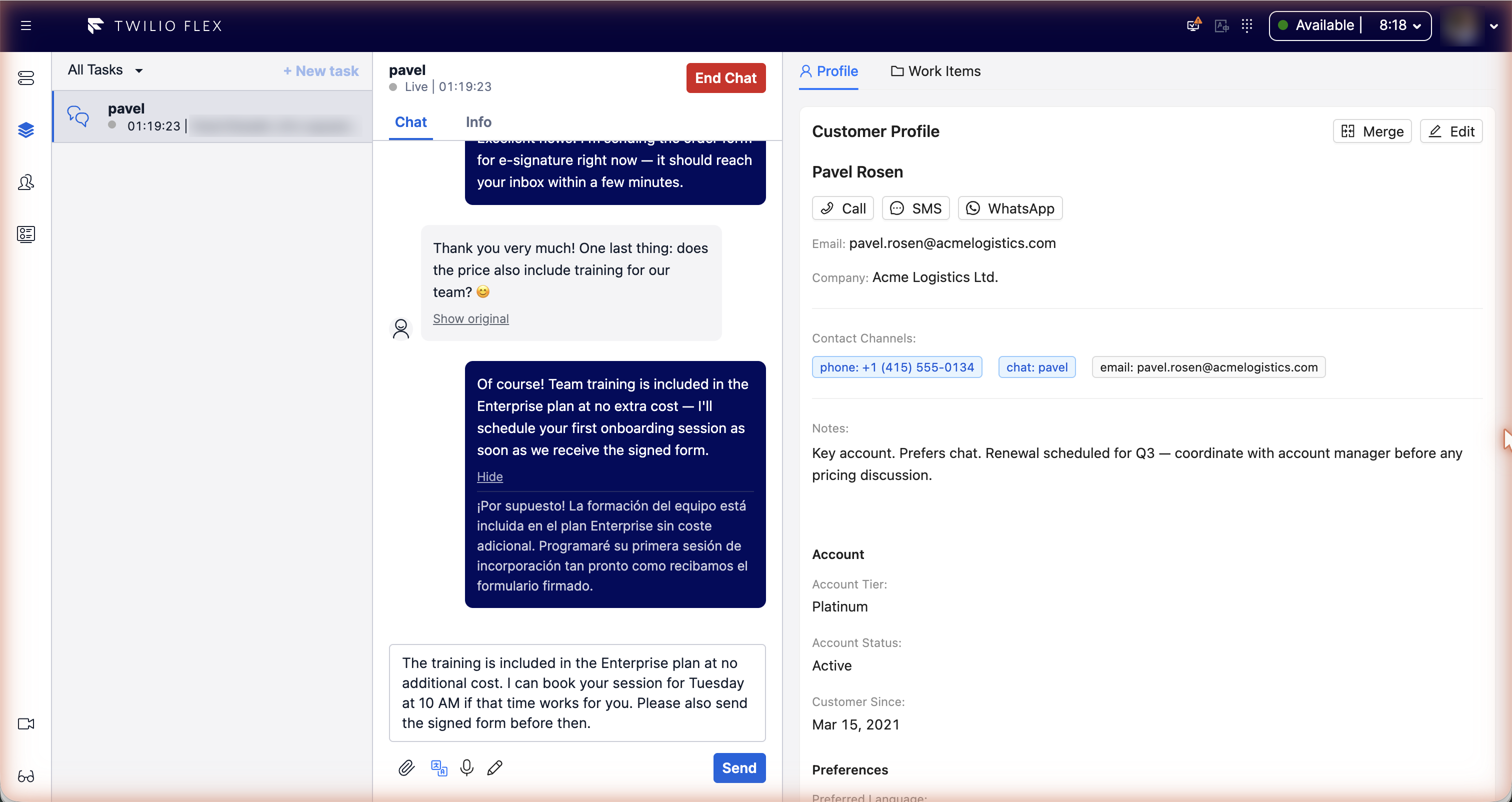
Task: Open the dial pad grid icon
Action: pos(1247,25)
